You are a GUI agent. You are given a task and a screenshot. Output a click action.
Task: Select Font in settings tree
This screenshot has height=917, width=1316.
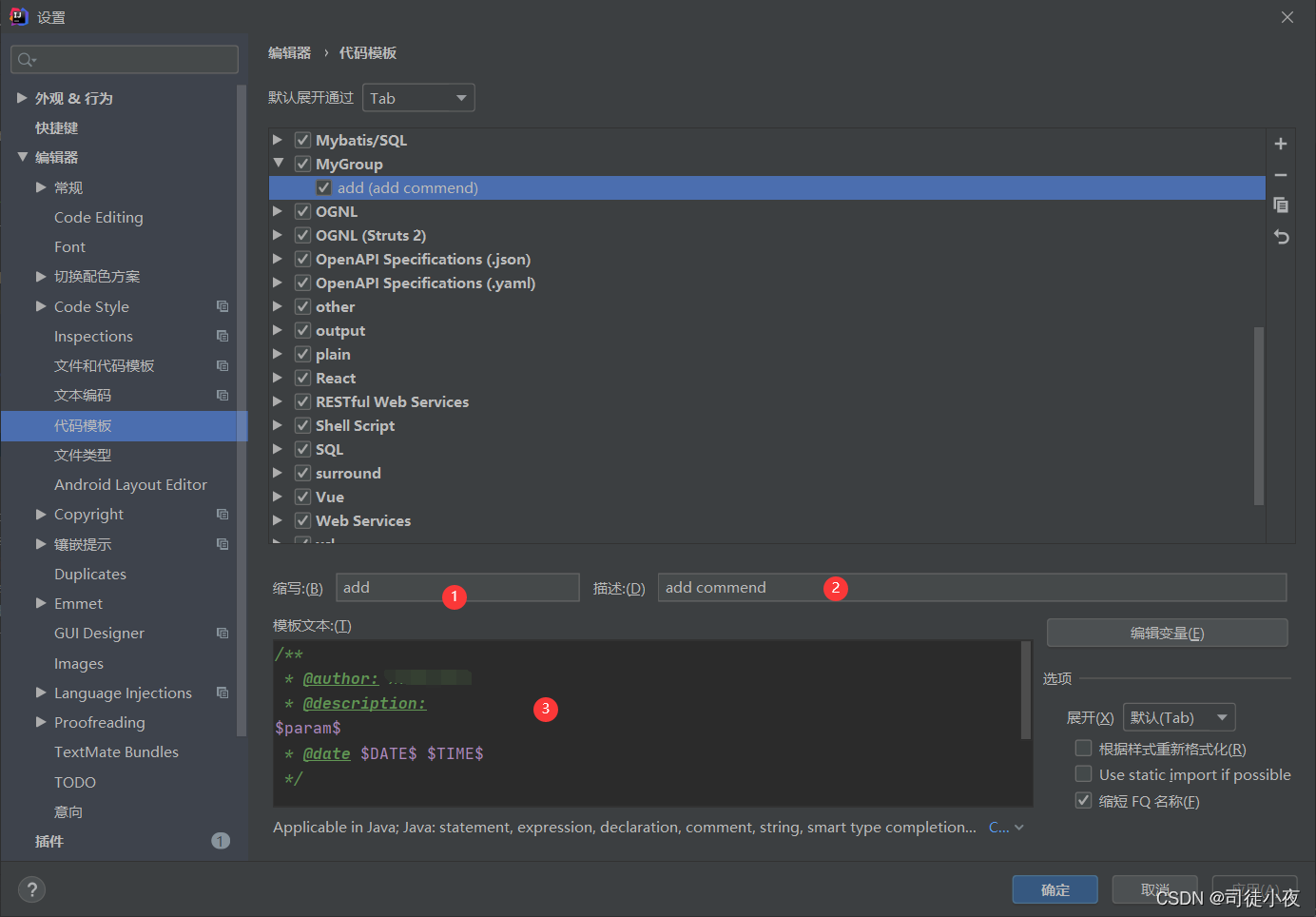[x=69, y=246]
